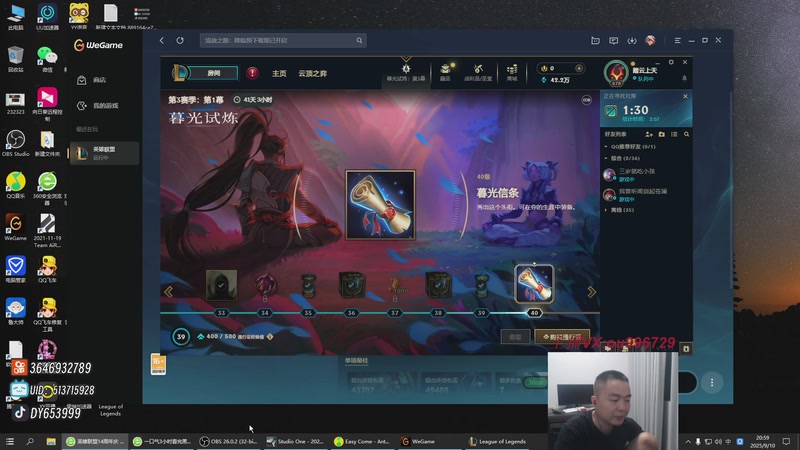Viewport: 800px width, 450px height.
Task: Open 我的游戏 in the WeGame sidebar
Action: coord(105,106)
